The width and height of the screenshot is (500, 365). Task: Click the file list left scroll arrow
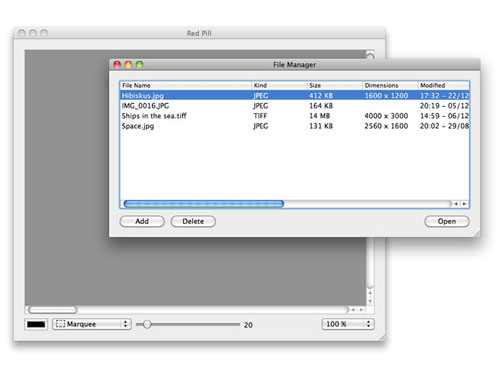click(456, 204)
